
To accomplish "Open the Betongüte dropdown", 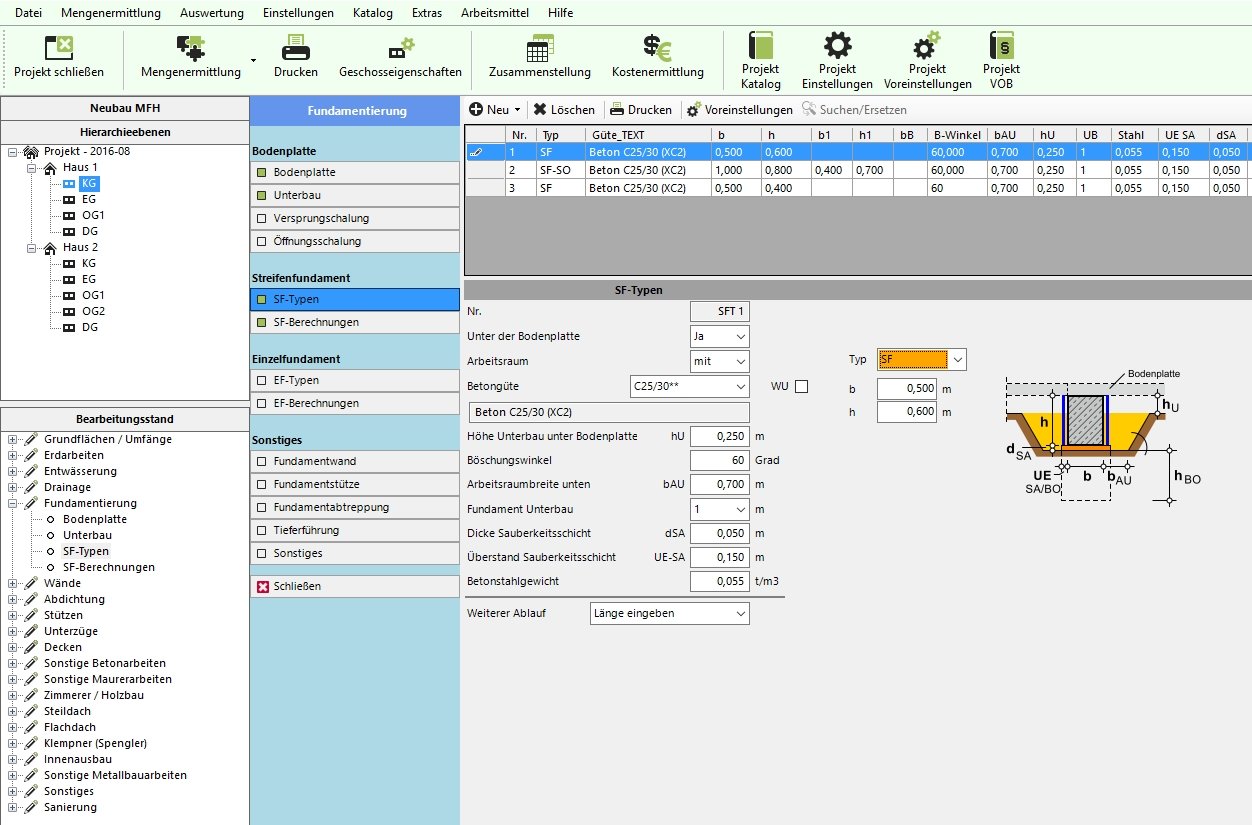I will [x=740, y=386].
